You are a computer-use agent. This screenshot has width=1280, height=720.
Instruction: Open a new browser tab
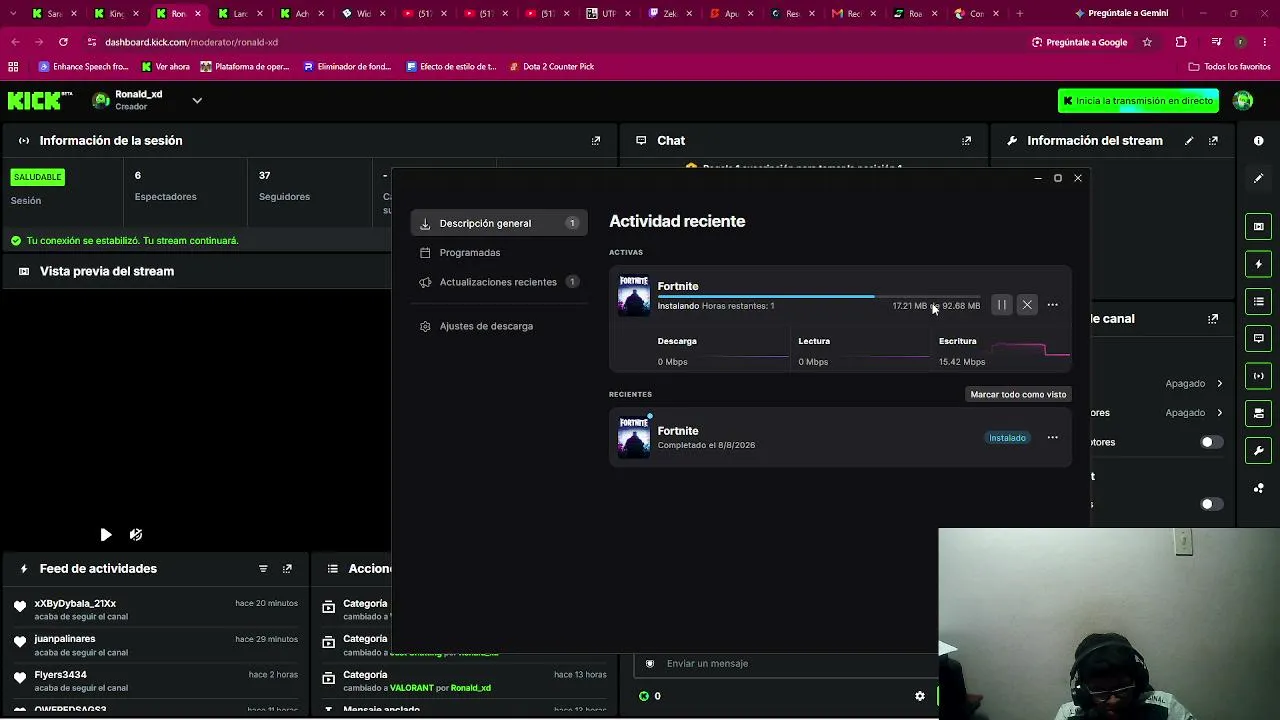1019,13
